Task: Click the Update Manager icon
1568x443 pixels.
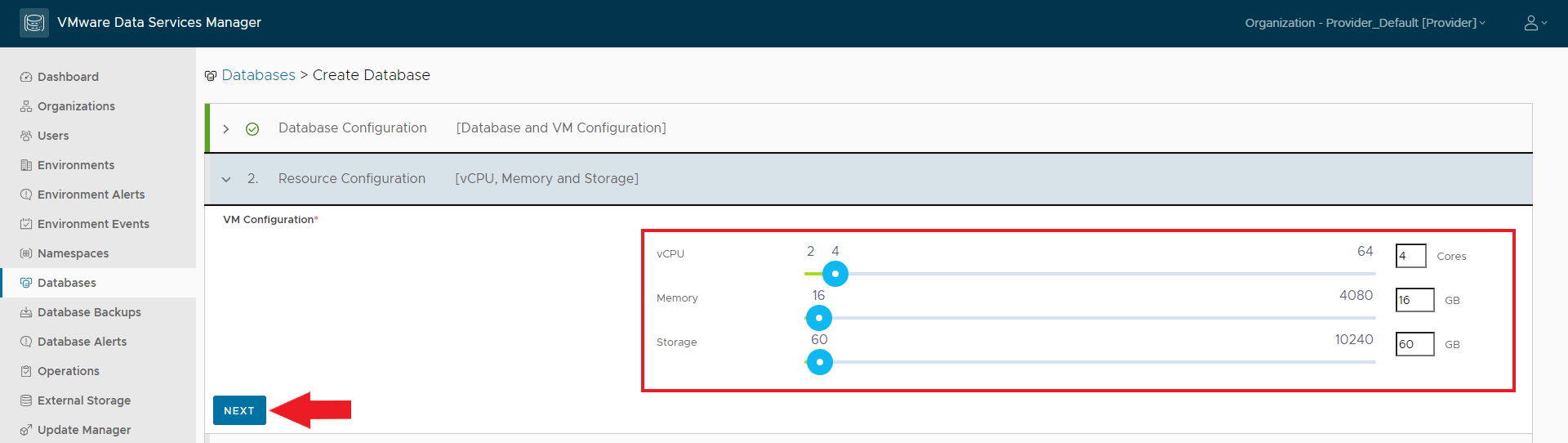Action: (26, 430)
